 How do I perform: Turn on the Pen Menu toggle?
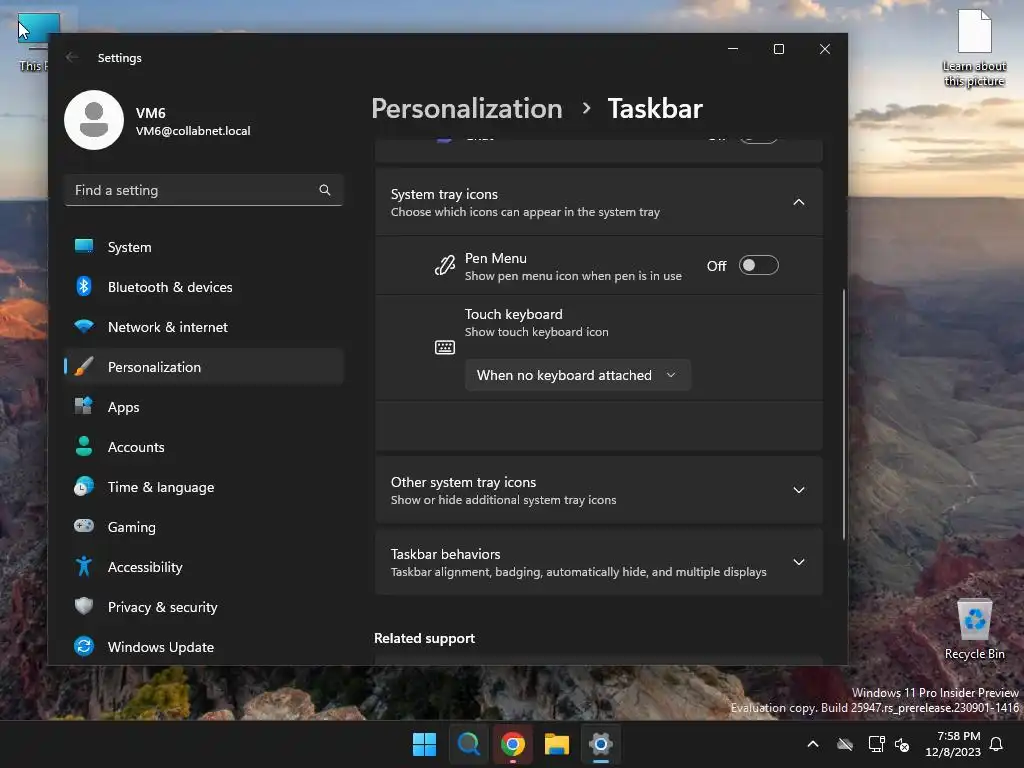758,265
